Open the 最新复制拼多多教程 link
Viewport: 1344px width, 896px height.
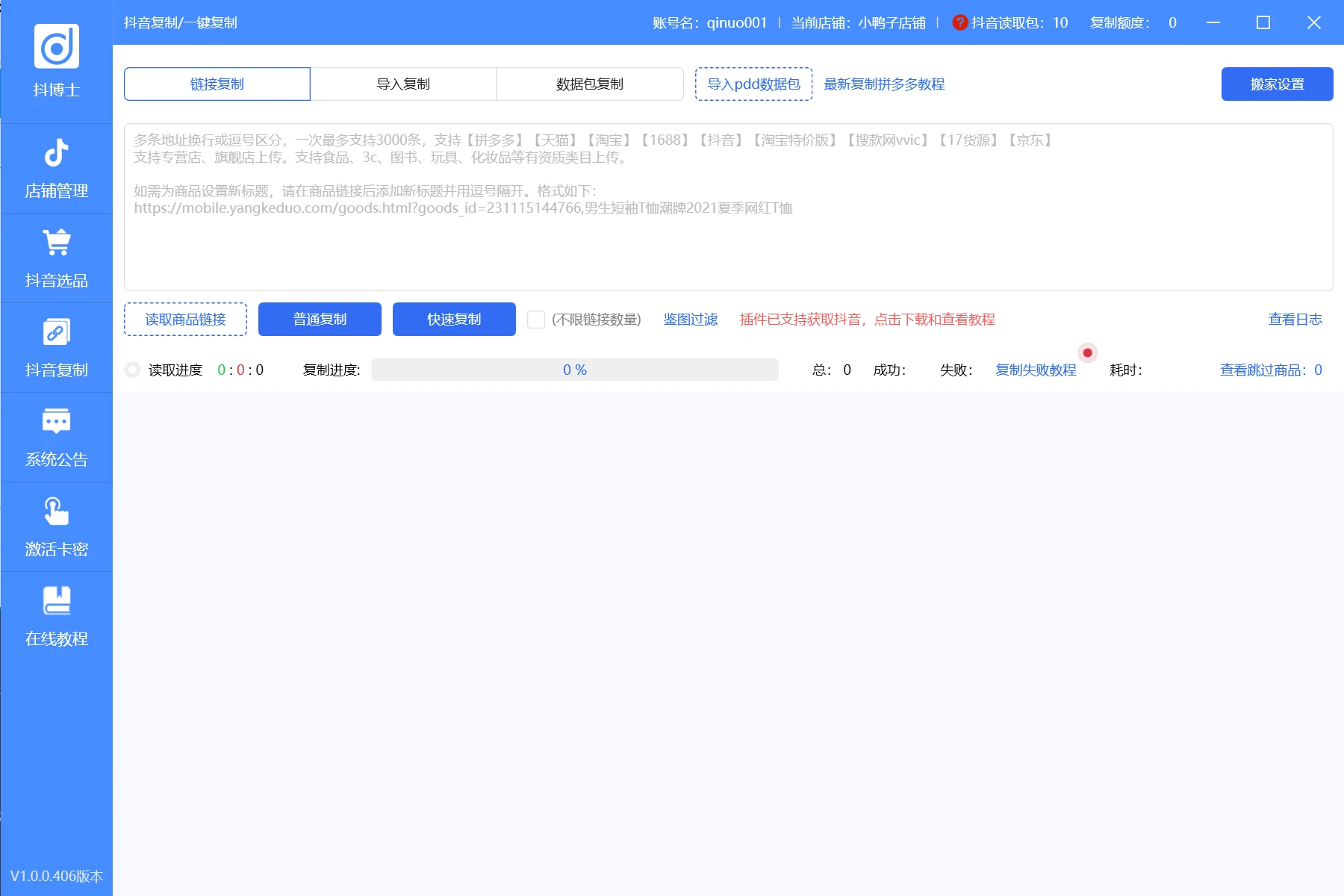tap(884, 84)
